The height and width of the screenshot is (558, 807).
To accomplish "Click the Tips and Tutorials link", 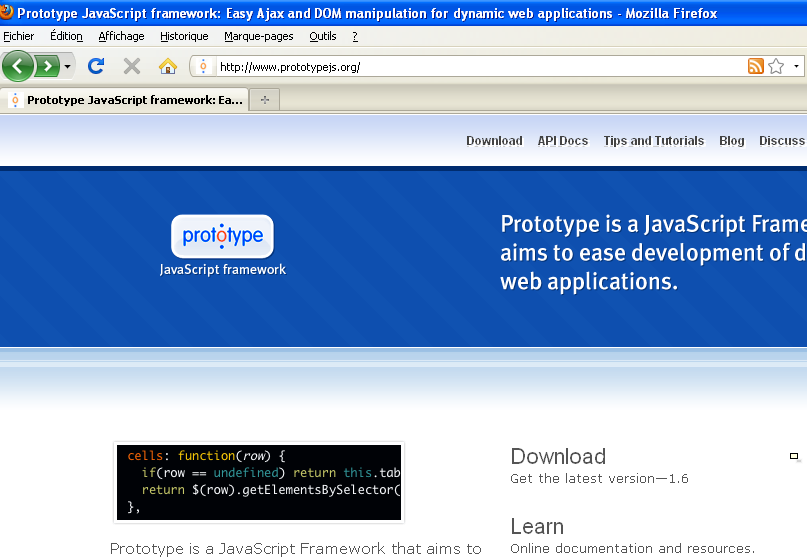I will pos(653,141).
